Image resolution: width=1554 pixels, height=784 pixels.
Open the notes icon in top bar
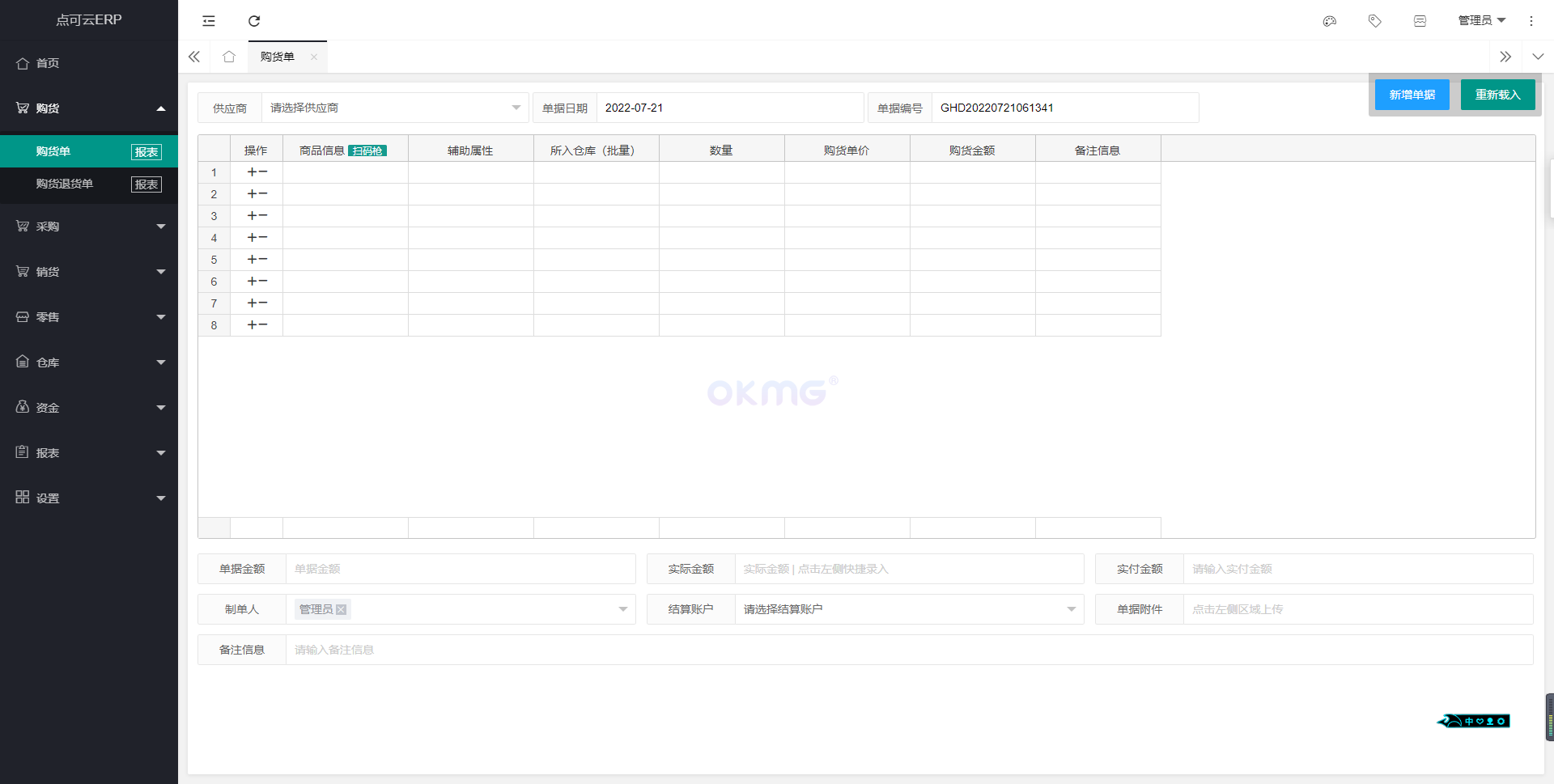tap(1420, 21)
